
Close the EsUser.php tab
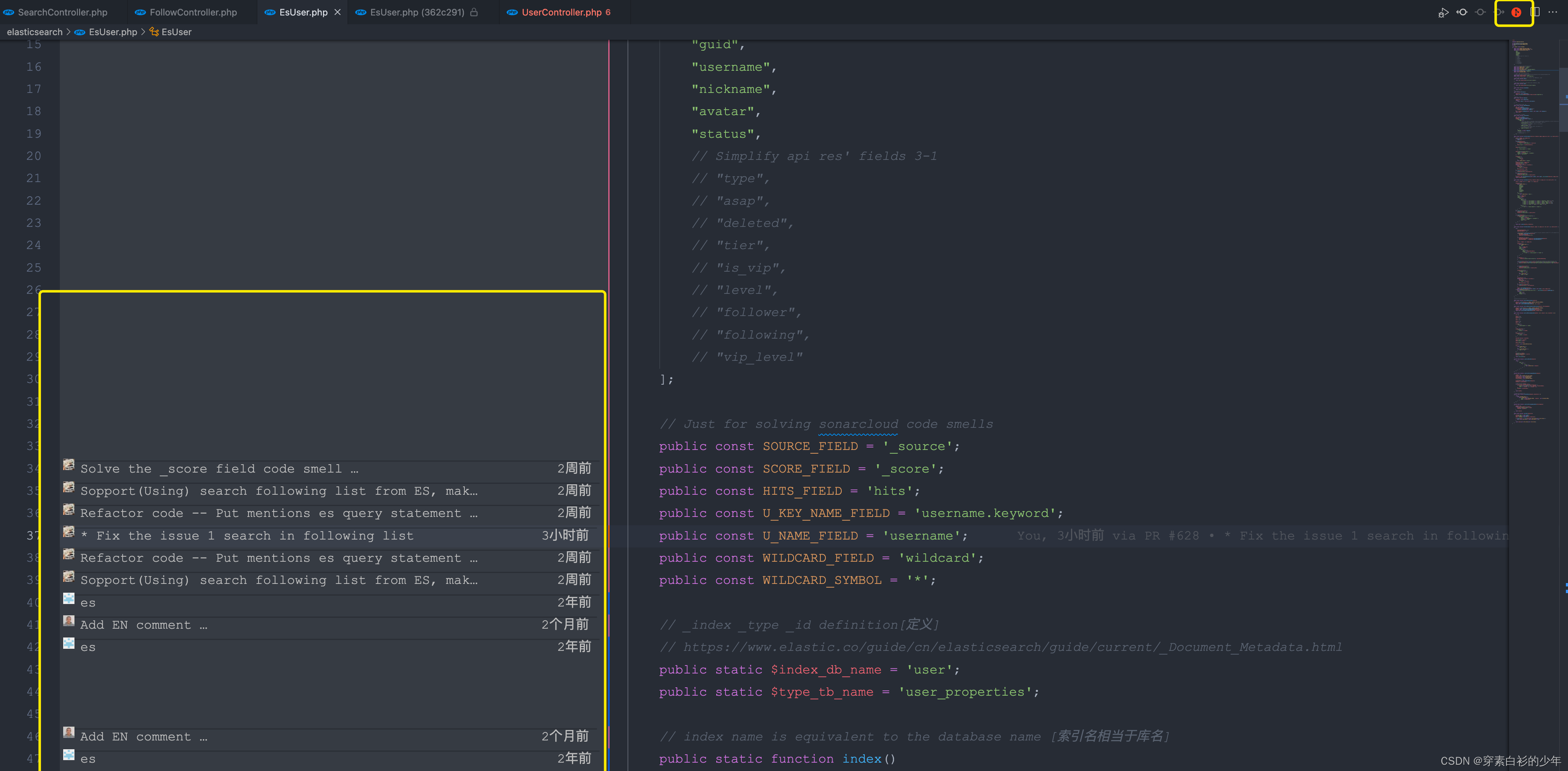pos(337,12)
